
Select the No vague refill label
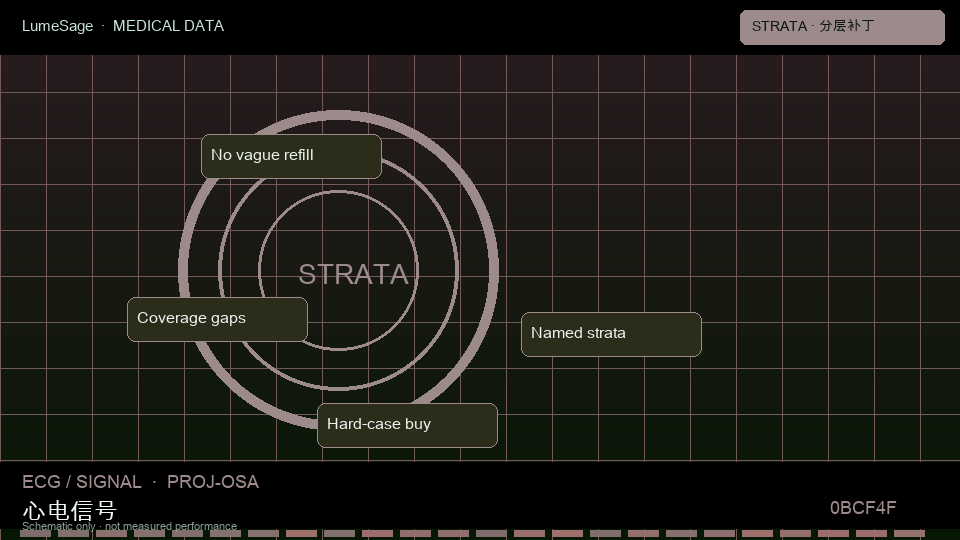tap(291, 156)
